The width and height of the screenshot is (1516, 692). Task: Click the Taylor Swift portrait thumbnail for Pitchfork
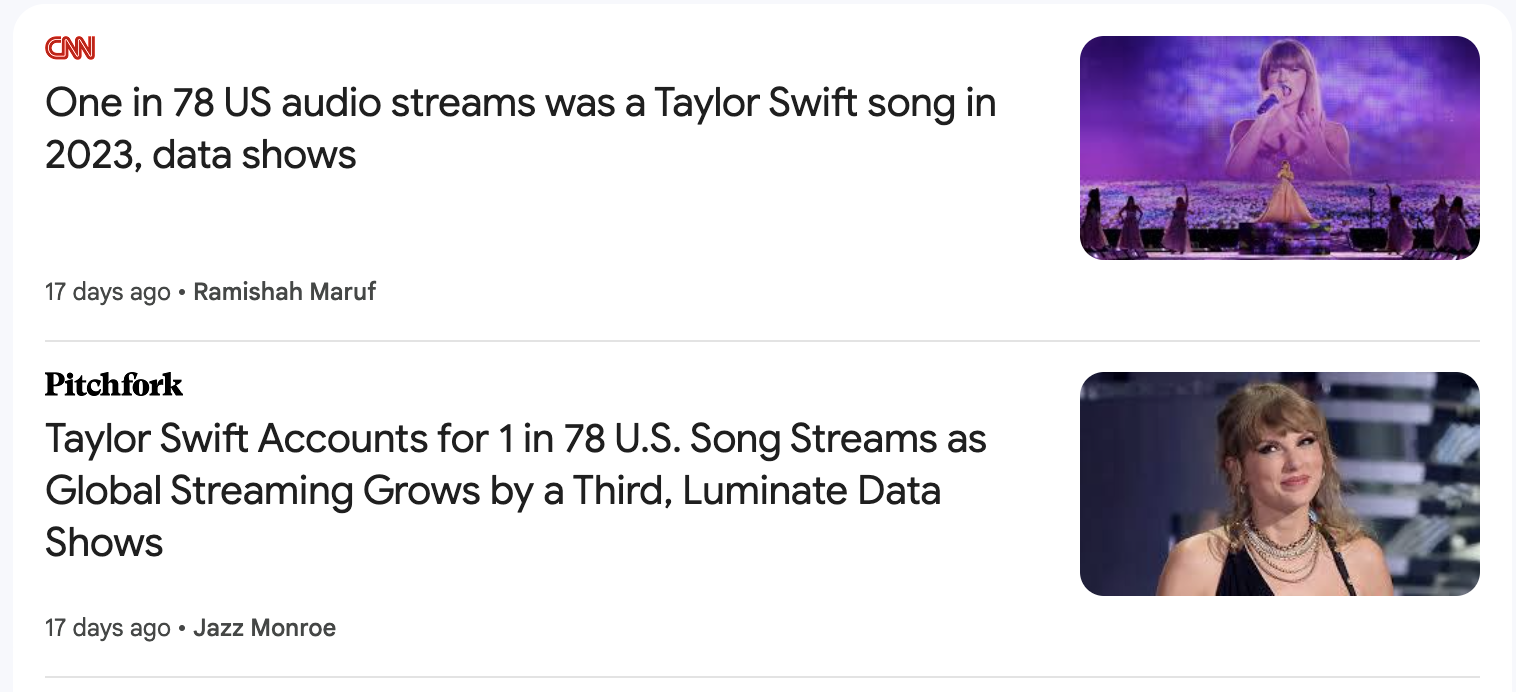pyautogui.click(x=1279, y=484)
